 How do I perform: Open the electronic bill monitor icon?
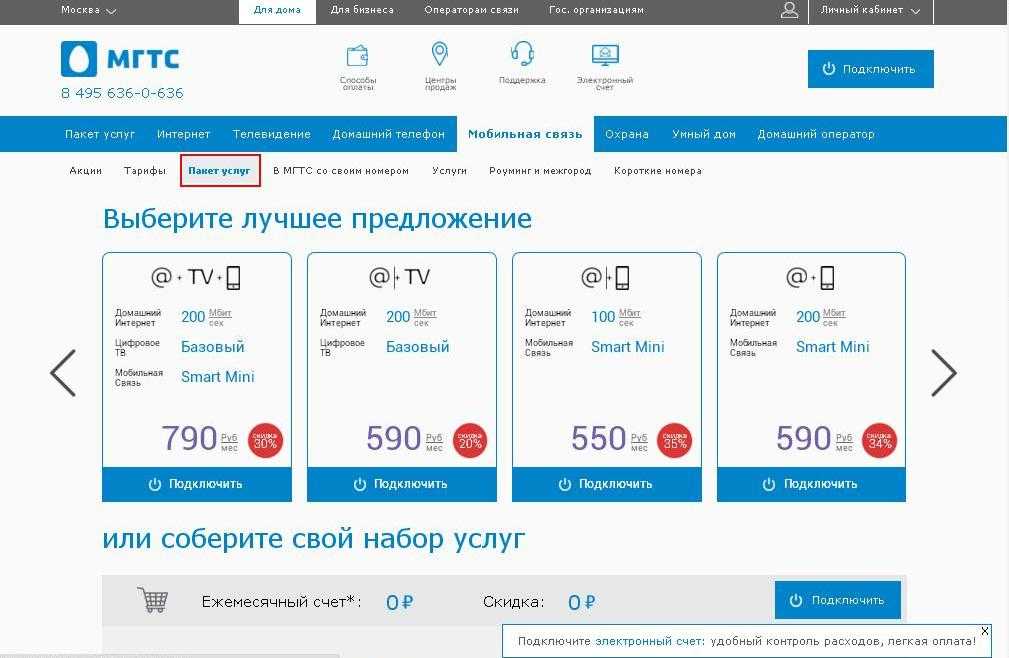tap(605, 55)
